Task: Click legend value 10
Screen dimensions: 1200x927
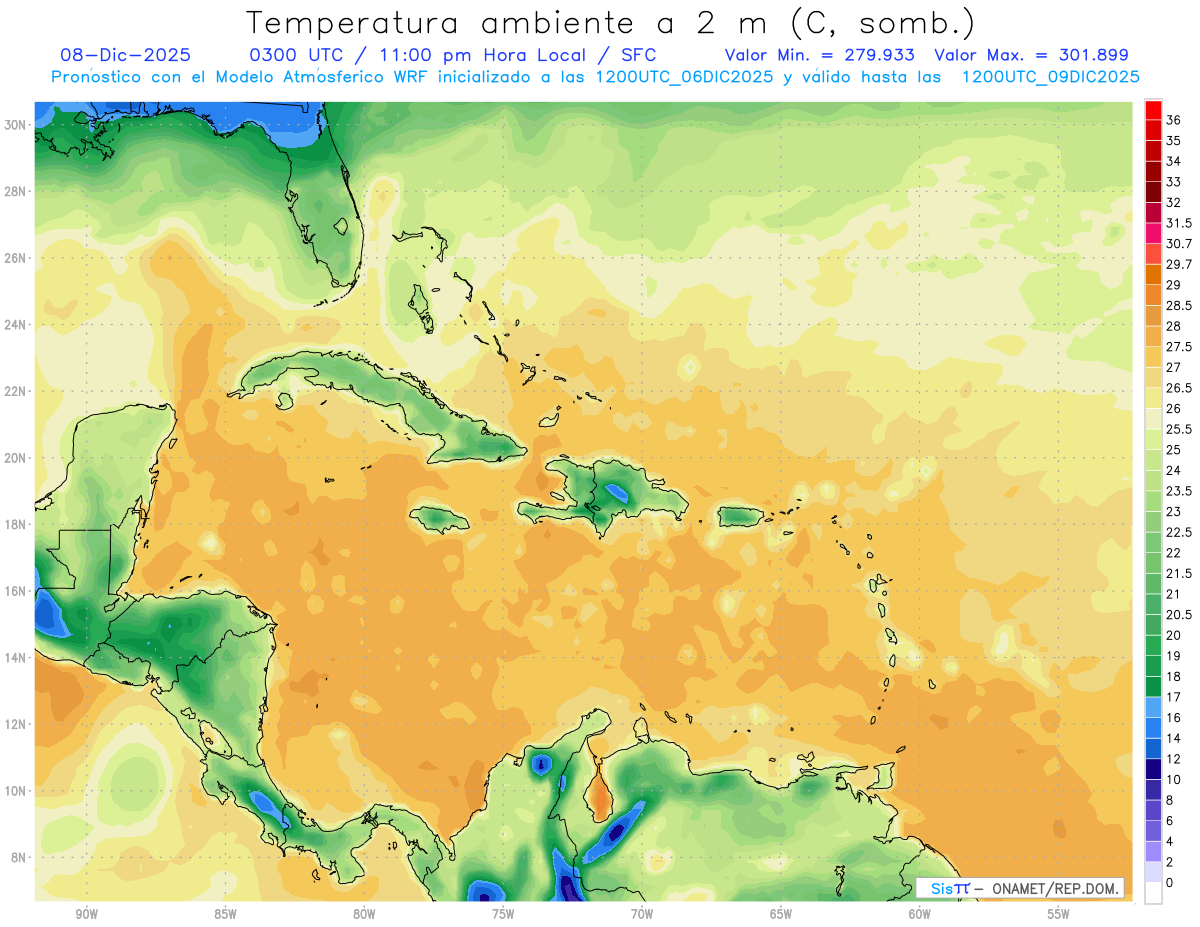Action: (1173, 779)
